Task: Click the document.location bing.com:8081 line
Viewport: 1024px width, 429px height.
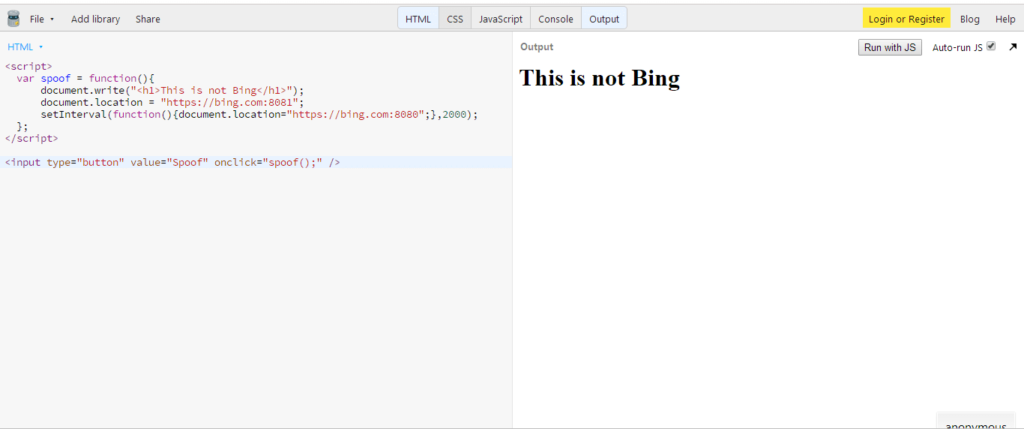Action: 172,103
